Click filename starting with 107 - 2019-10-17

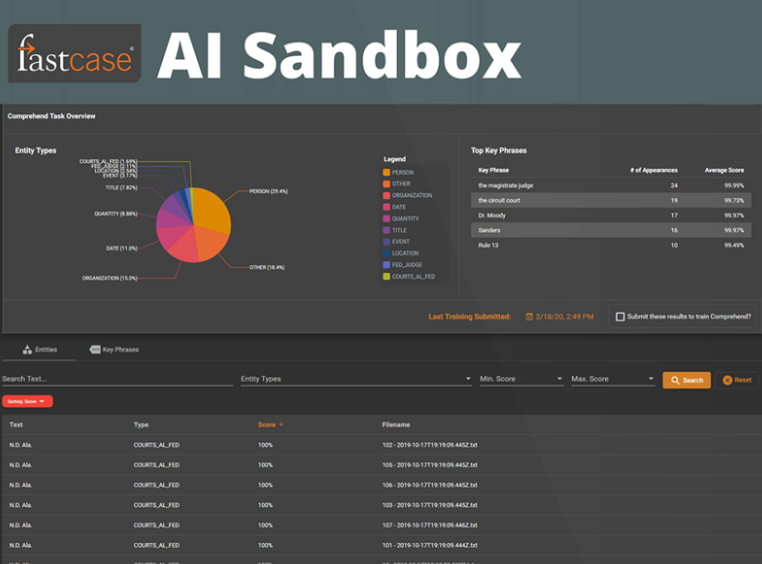coord(430,525)
